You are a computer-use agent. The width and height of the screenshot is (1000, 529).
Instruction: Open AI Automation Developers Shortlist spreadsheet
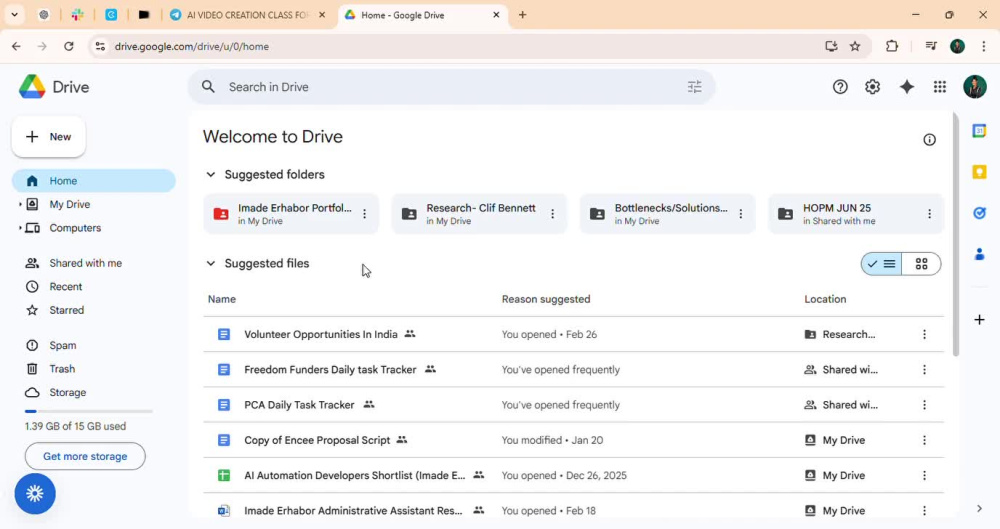pyautogui.click(x=355, y=475)
